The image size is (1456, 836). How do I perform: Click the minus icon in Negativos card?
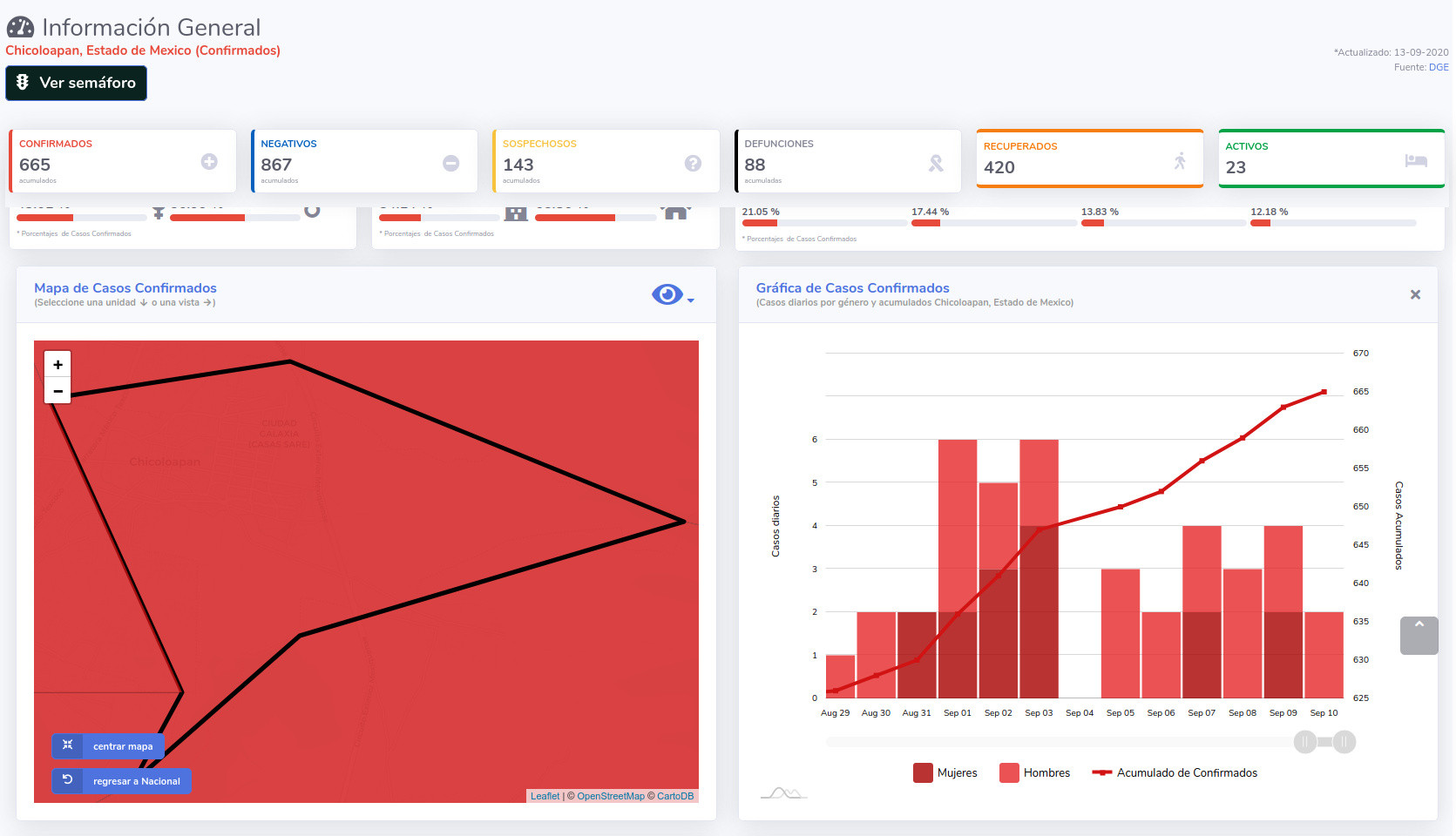[450, 163]
